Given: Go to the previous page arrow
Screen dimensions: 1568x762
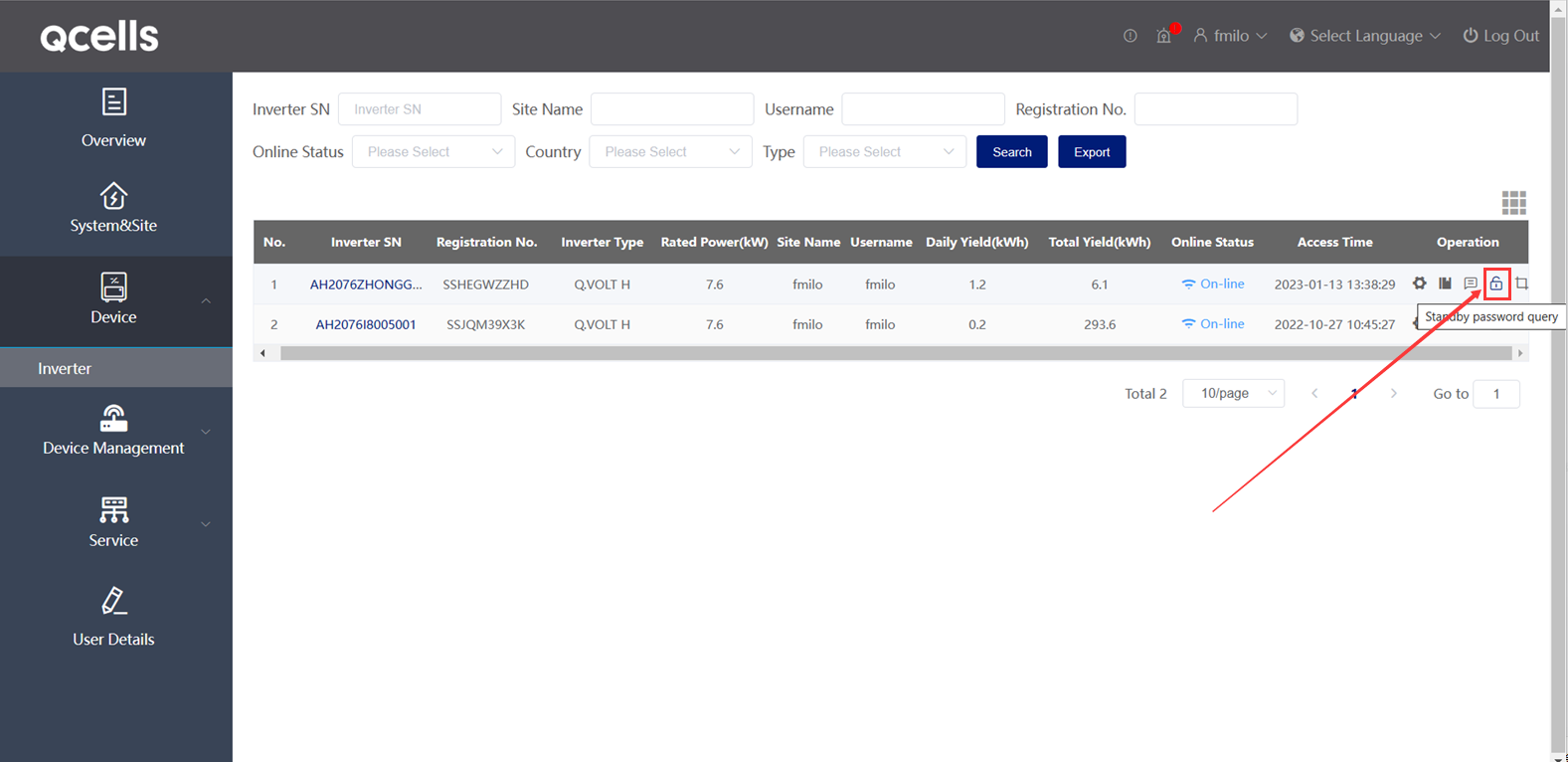Looking at the screenshot, I should [1314, 393].
